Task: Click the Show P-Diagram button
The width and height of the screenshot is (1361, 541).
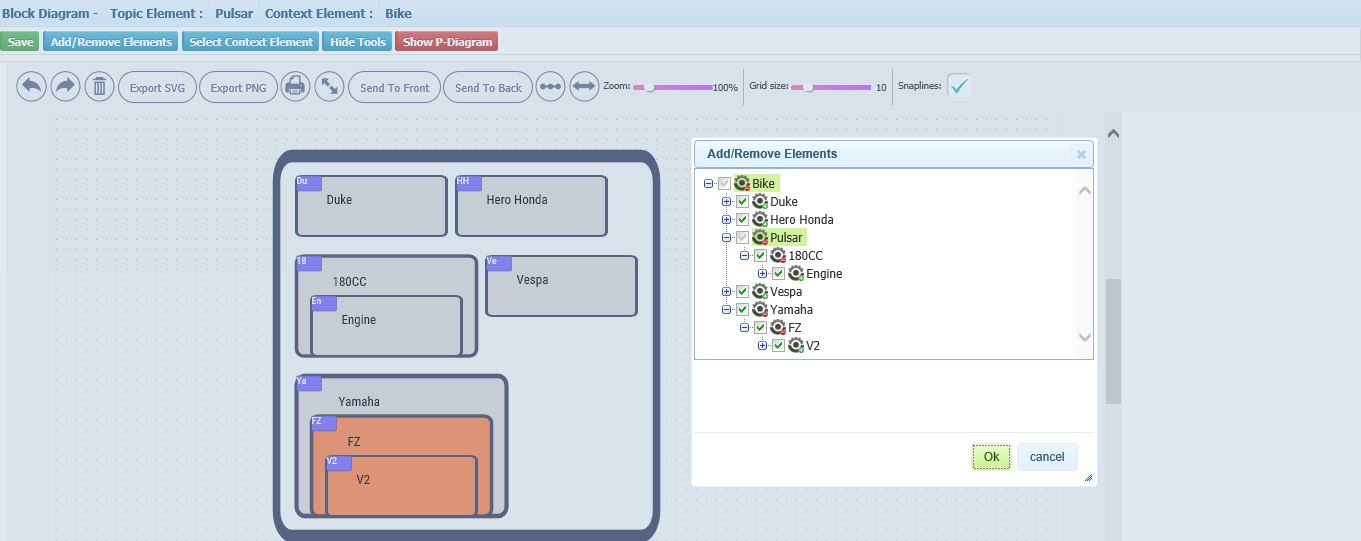Action: click(x=447, y=42)
